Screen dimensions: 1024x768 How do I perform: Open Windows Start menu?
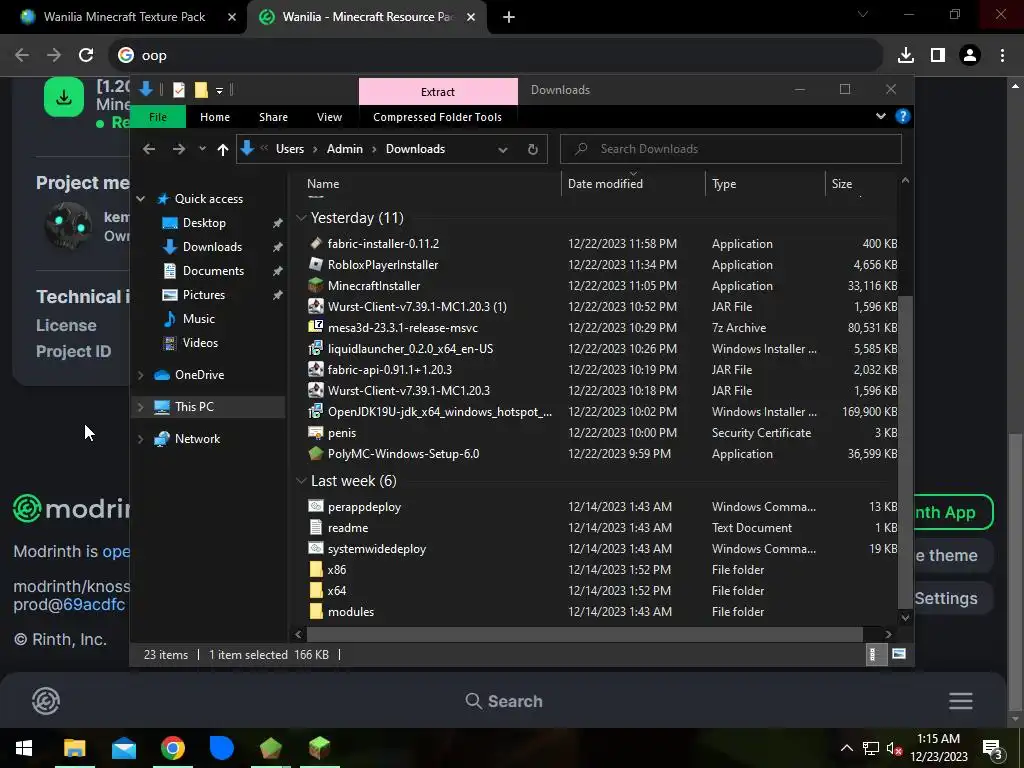point(24,748)
